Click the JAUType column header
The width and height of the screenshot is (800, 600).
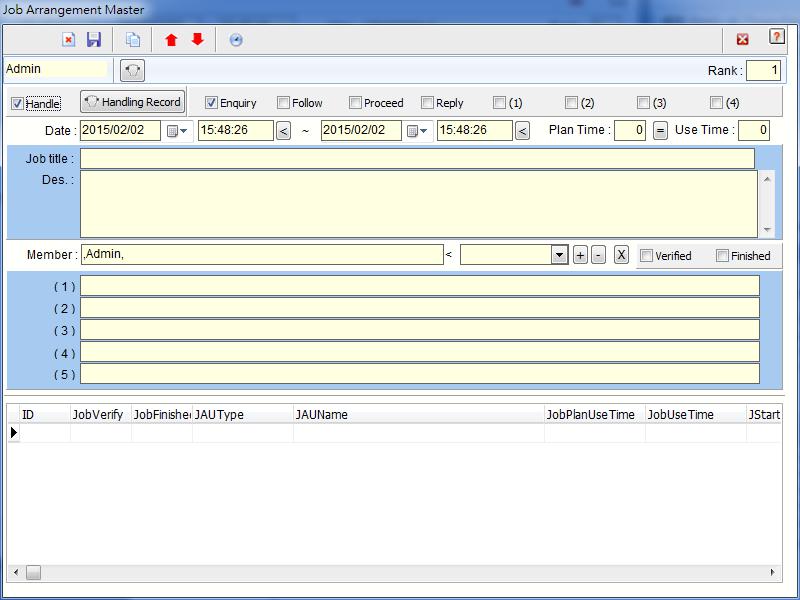[243, 414]
